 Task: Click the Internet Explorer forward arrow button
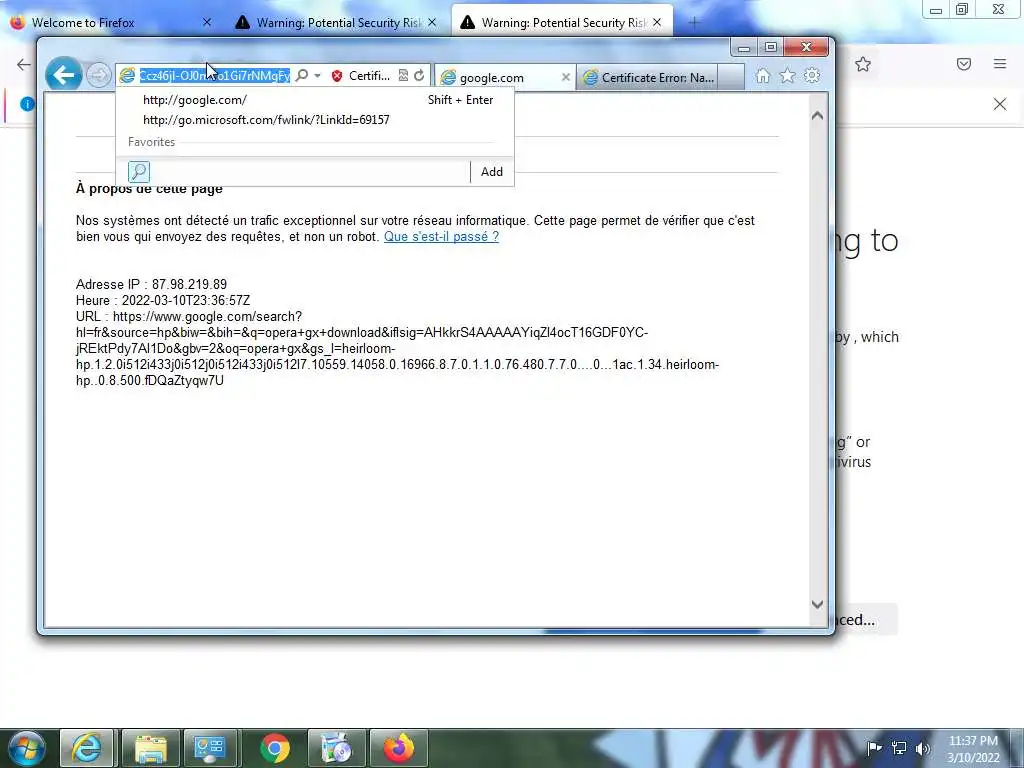[x=99, y=76]
